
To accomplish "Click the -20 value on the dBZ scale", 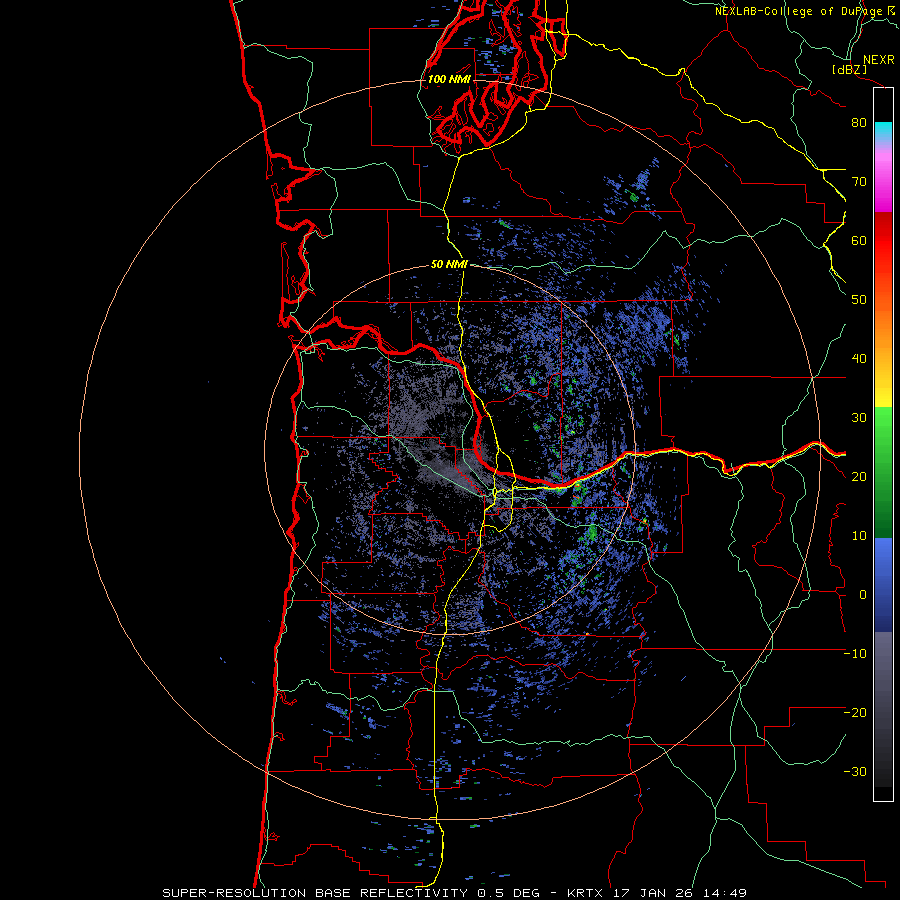I will click(855, 713).
